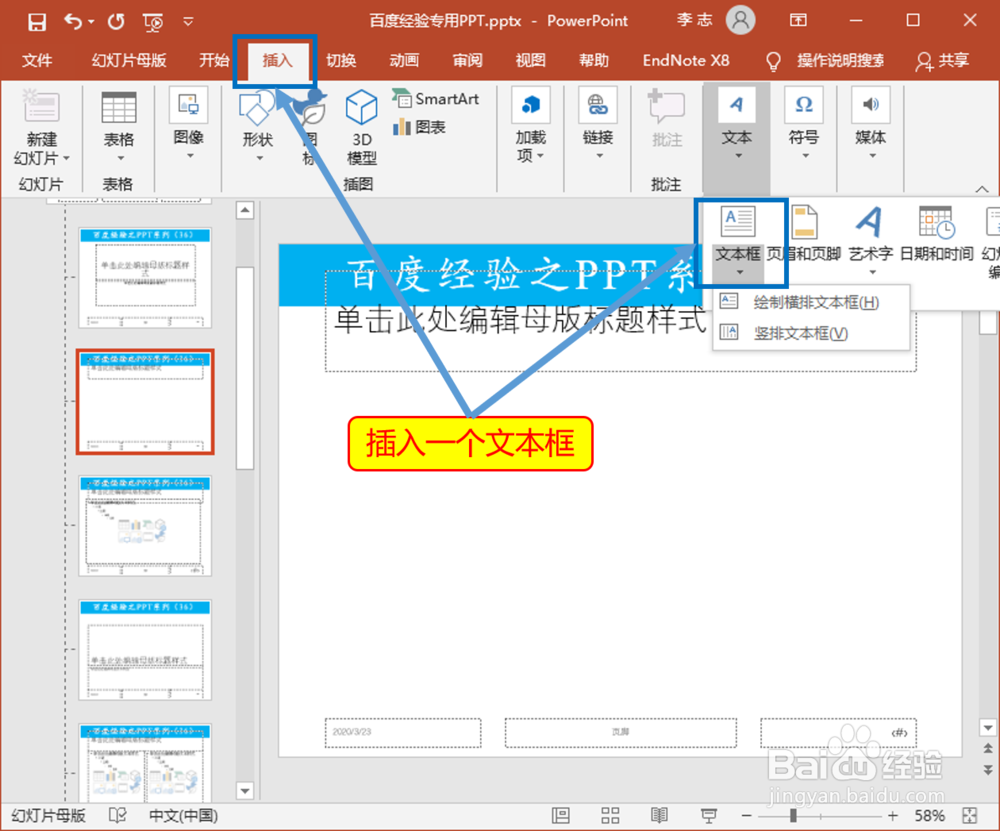Click spell check icon in status bar
The height and width of the screenshot is (831, 1000).
point(117,815)
